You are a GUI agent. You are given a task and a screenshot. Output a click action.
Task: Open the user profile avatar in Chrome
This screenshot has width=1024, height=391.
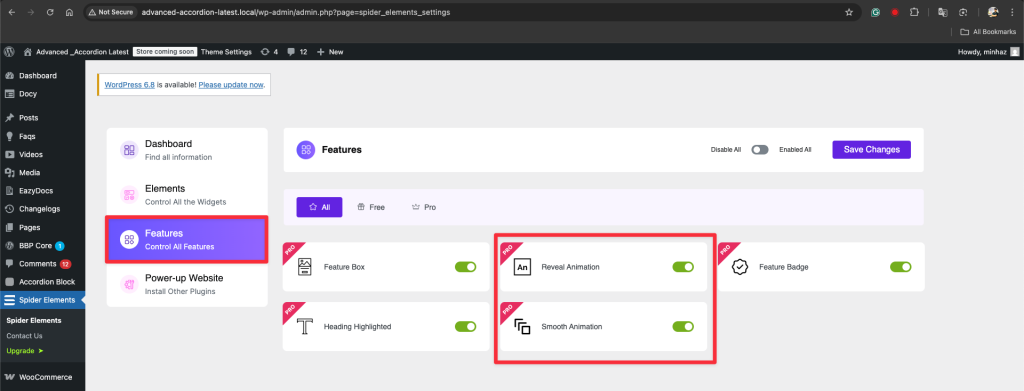tap(993, 12)
